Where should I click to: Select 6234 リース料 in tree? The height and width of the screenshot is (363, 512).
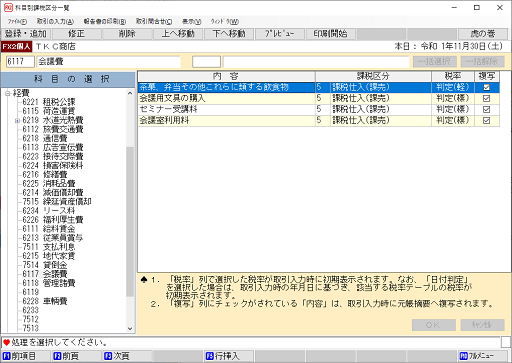click(49, 211)
